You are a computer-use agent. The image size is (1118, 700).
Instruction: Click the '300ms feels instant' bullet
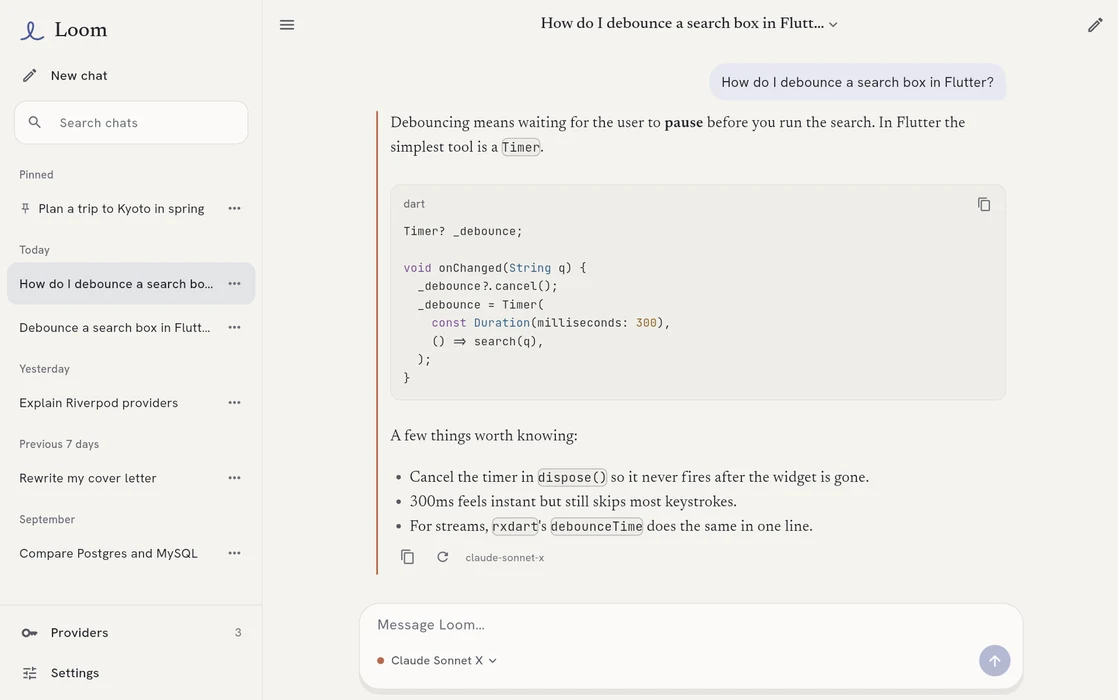[573, 501]
